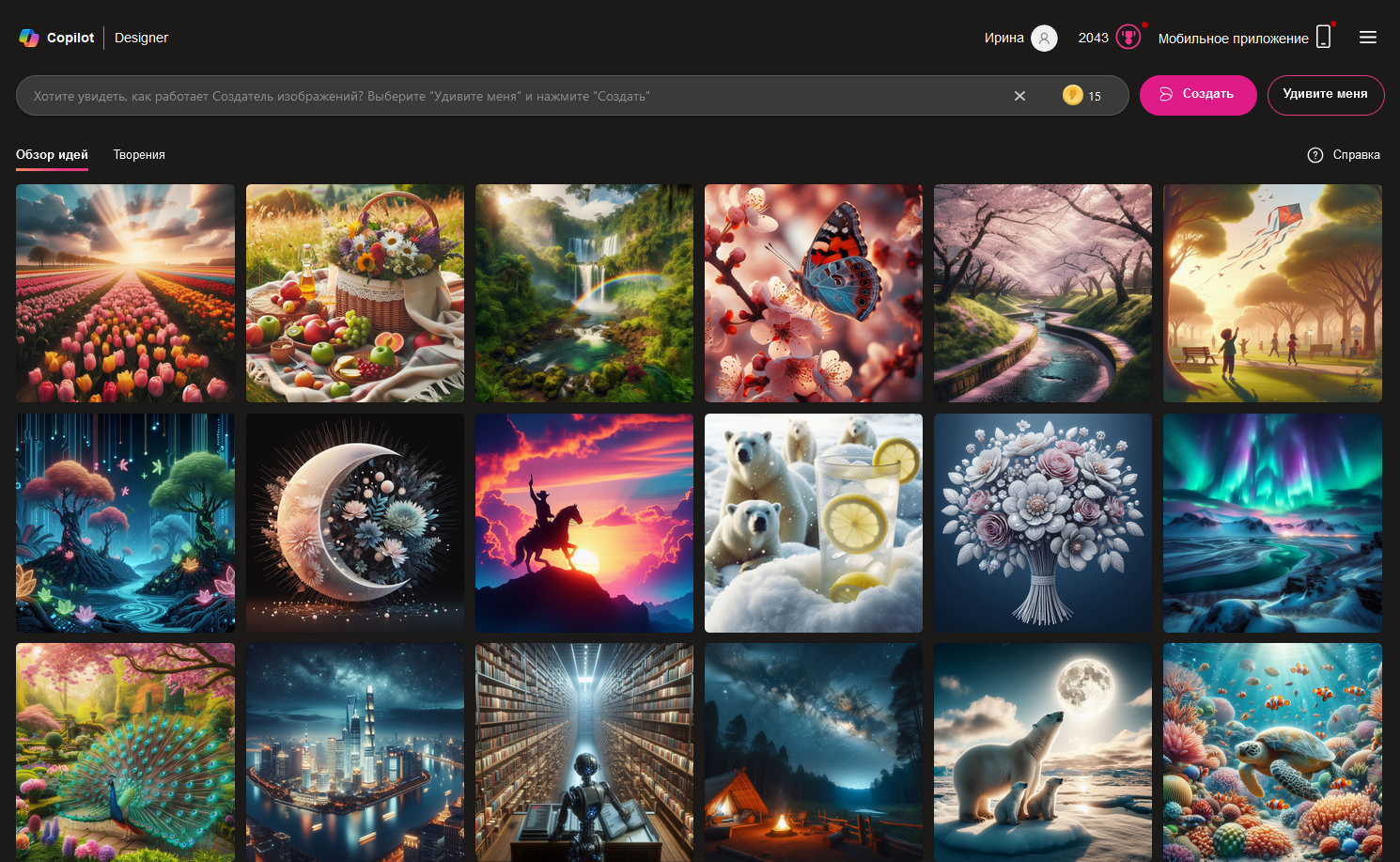Select the butterfly on cherry blossoms image

(x=814, y=293)
